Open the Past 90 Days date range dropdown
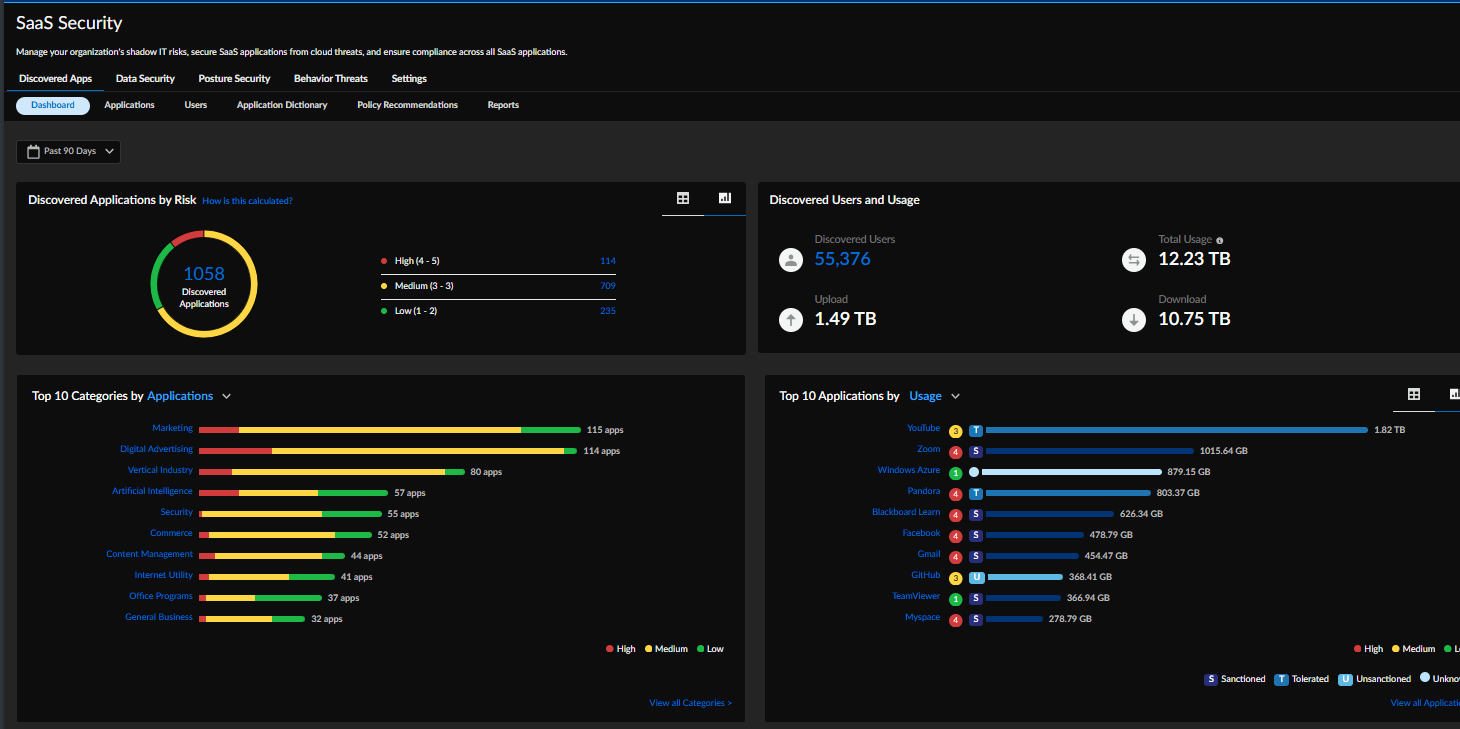The width and height of the screenshot is (1460, 729). point(68,151)
